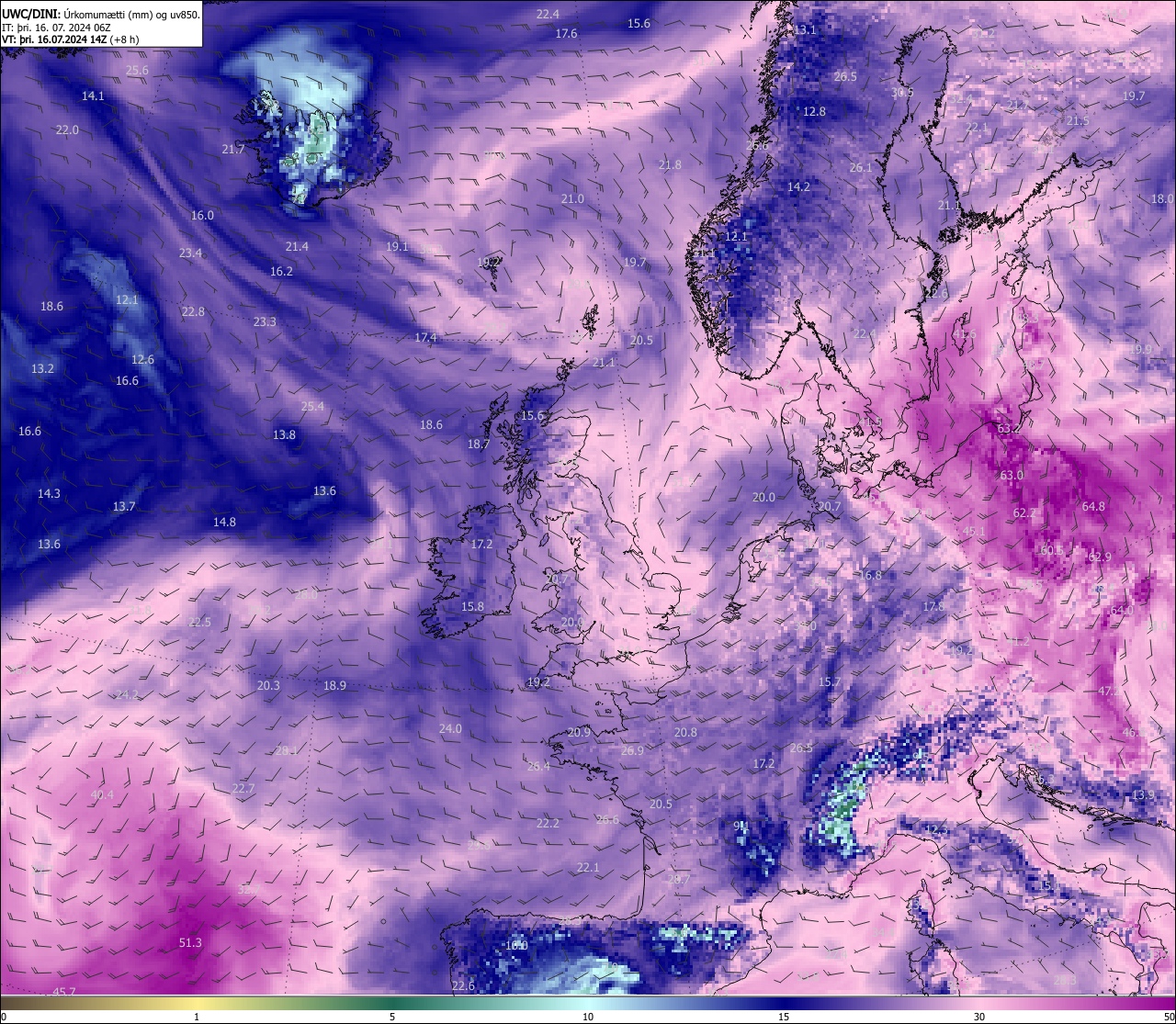Click the 17.6 value at the top
1176x1024 pixels.
pos(567,33)
